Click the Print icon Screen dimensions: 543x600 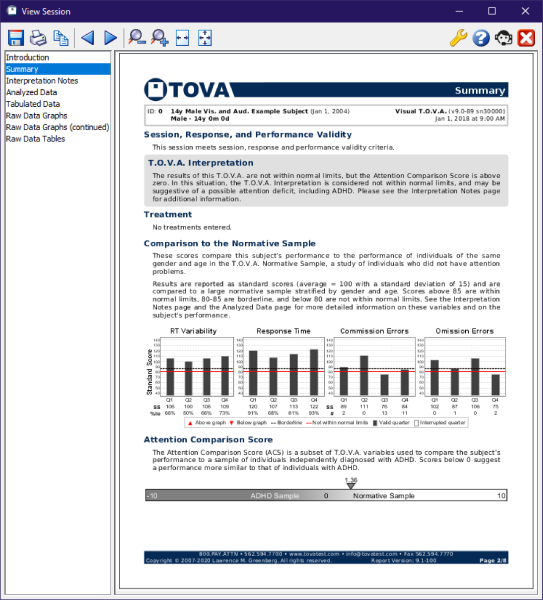(38, 38)
